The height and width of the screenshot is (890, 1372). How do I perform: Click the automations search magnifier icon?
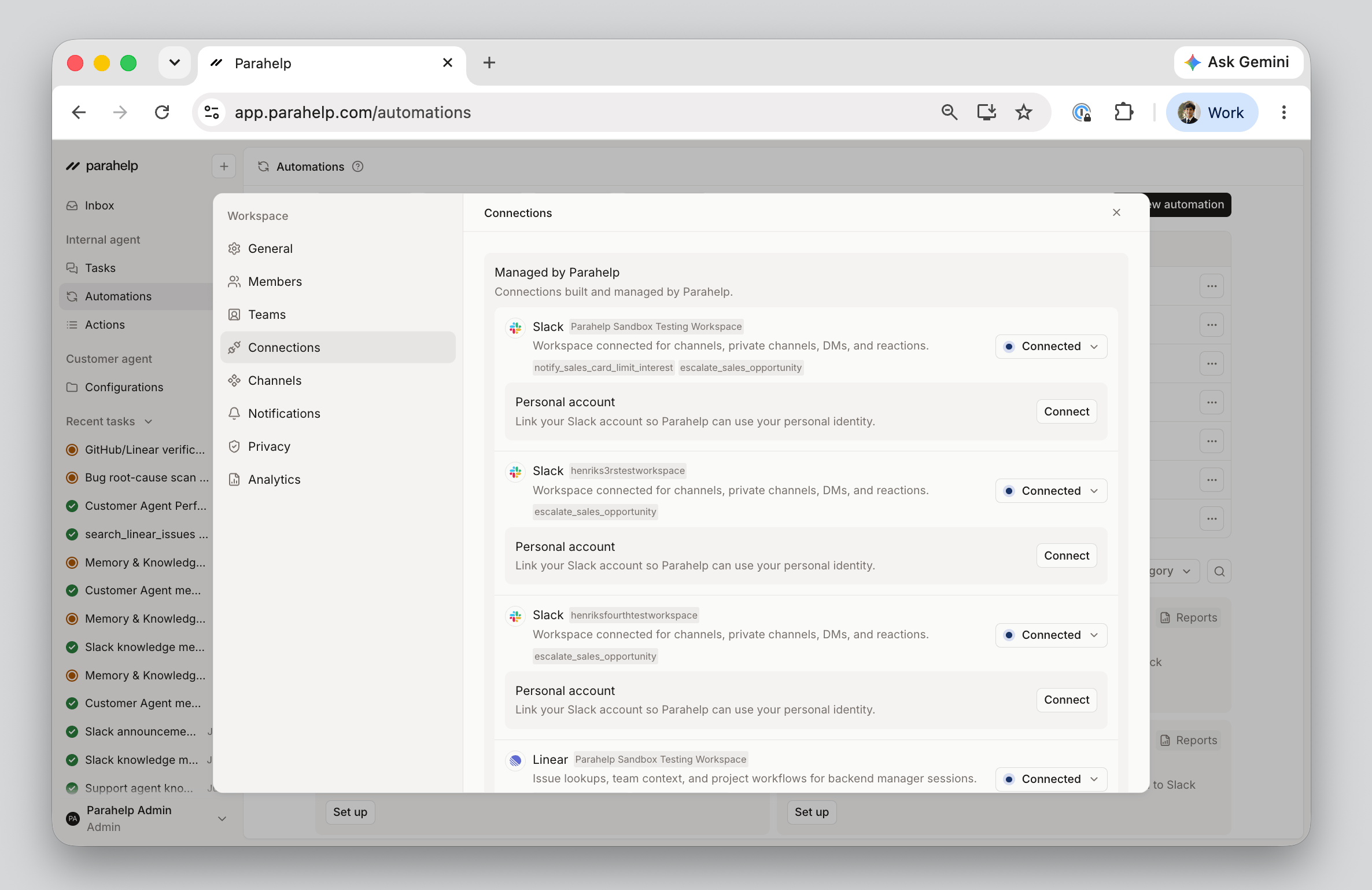pos(1219,571)
